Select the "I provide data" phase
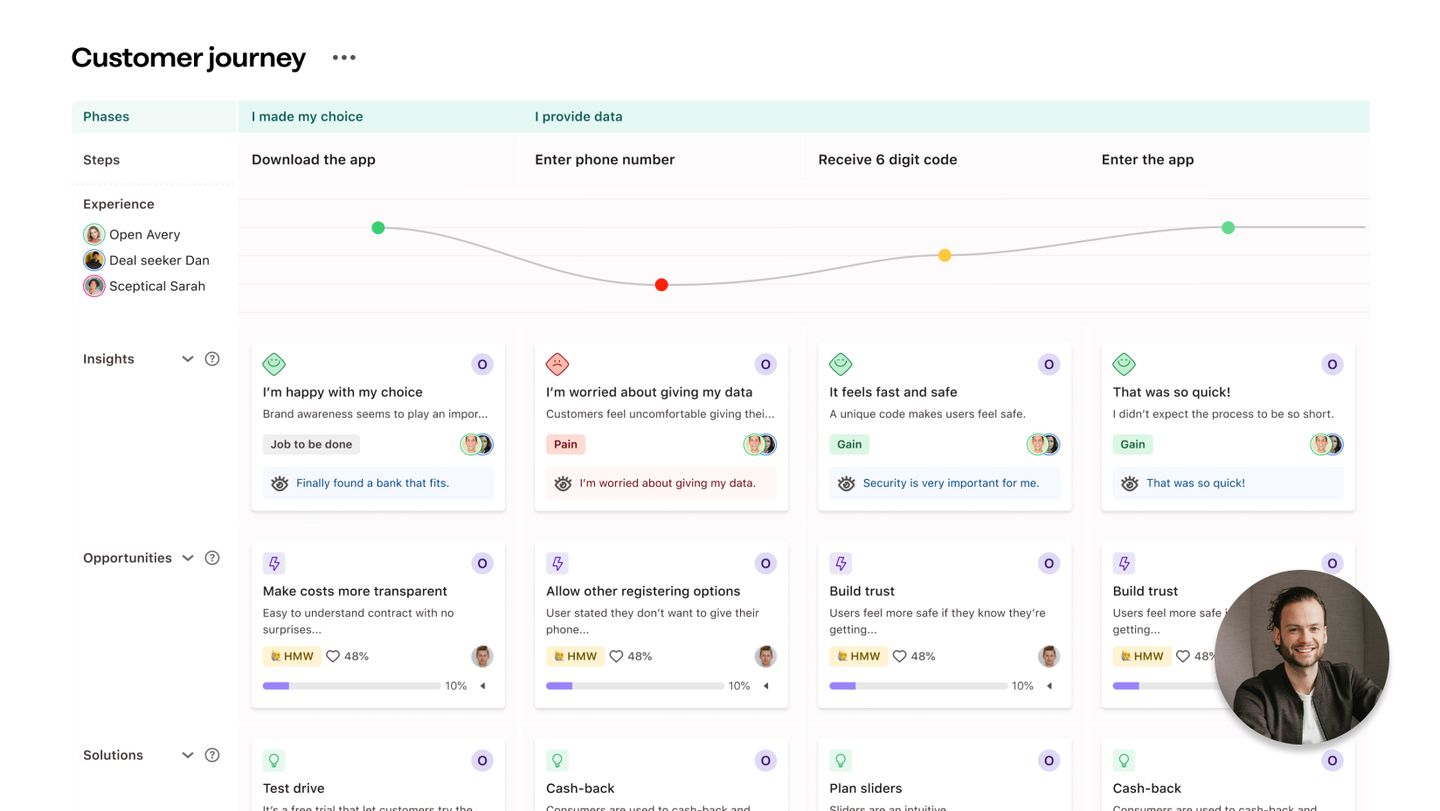 tap(578, 115)
